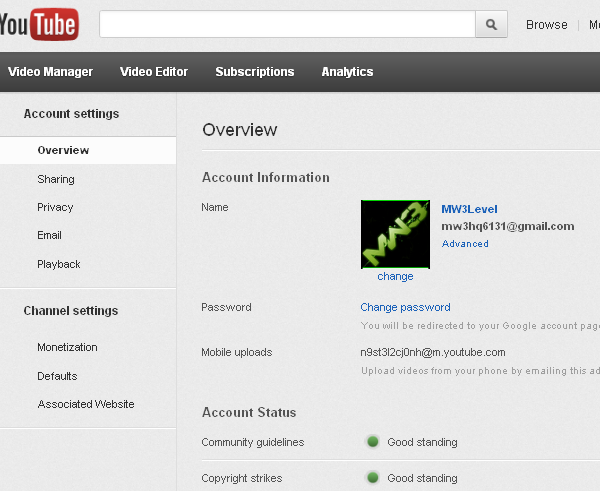Open Video Editor tab
Image resolution: width=600 pixels, height=491 pixels.
pyautogui.click(x=154, y=72)
